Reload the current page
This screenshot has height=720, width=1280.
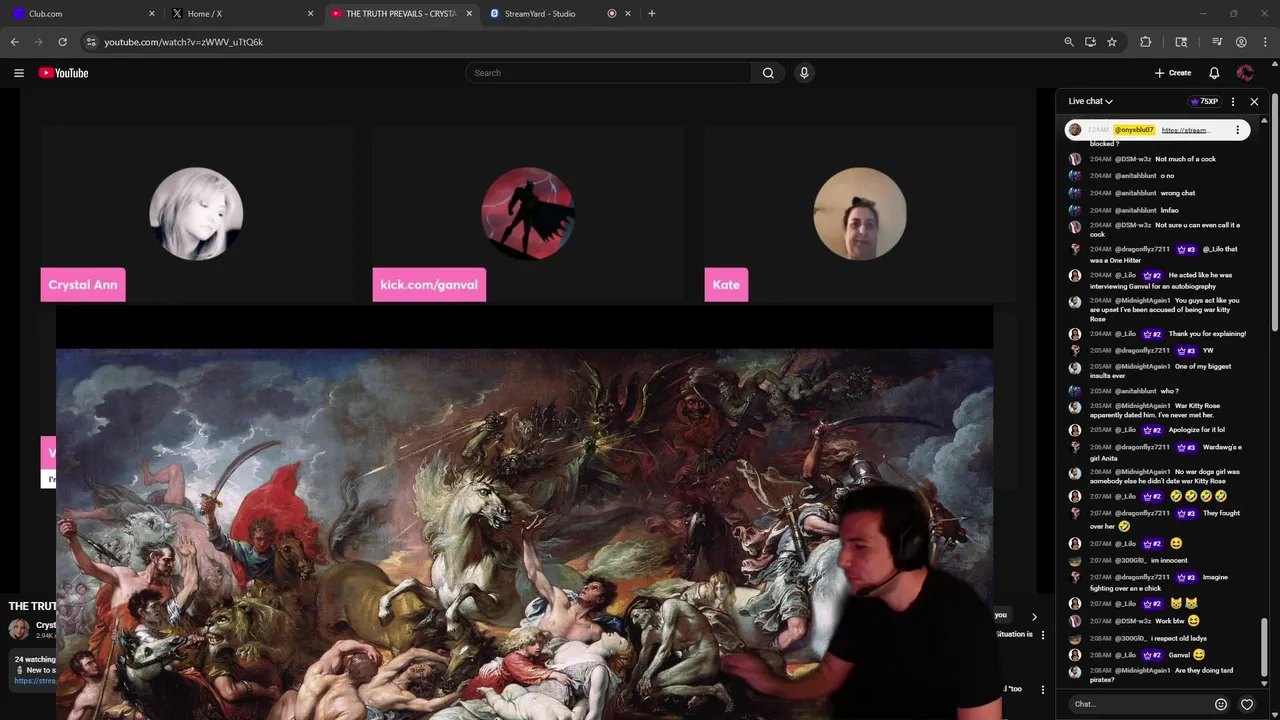point(62,42)
